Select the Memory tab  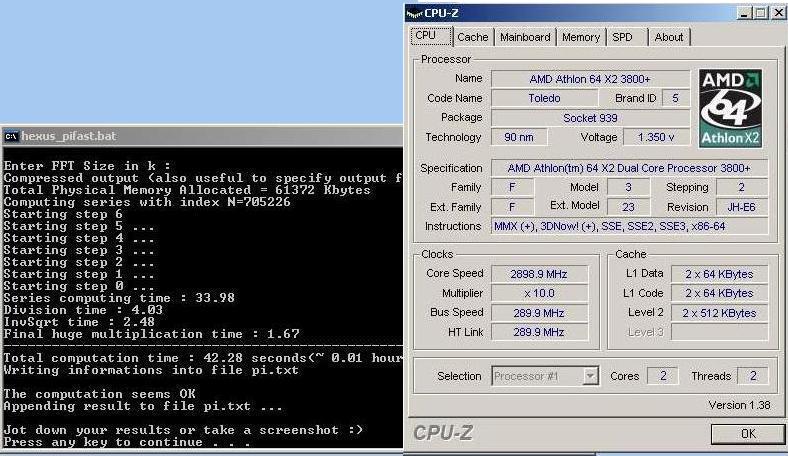pos(581,37)
